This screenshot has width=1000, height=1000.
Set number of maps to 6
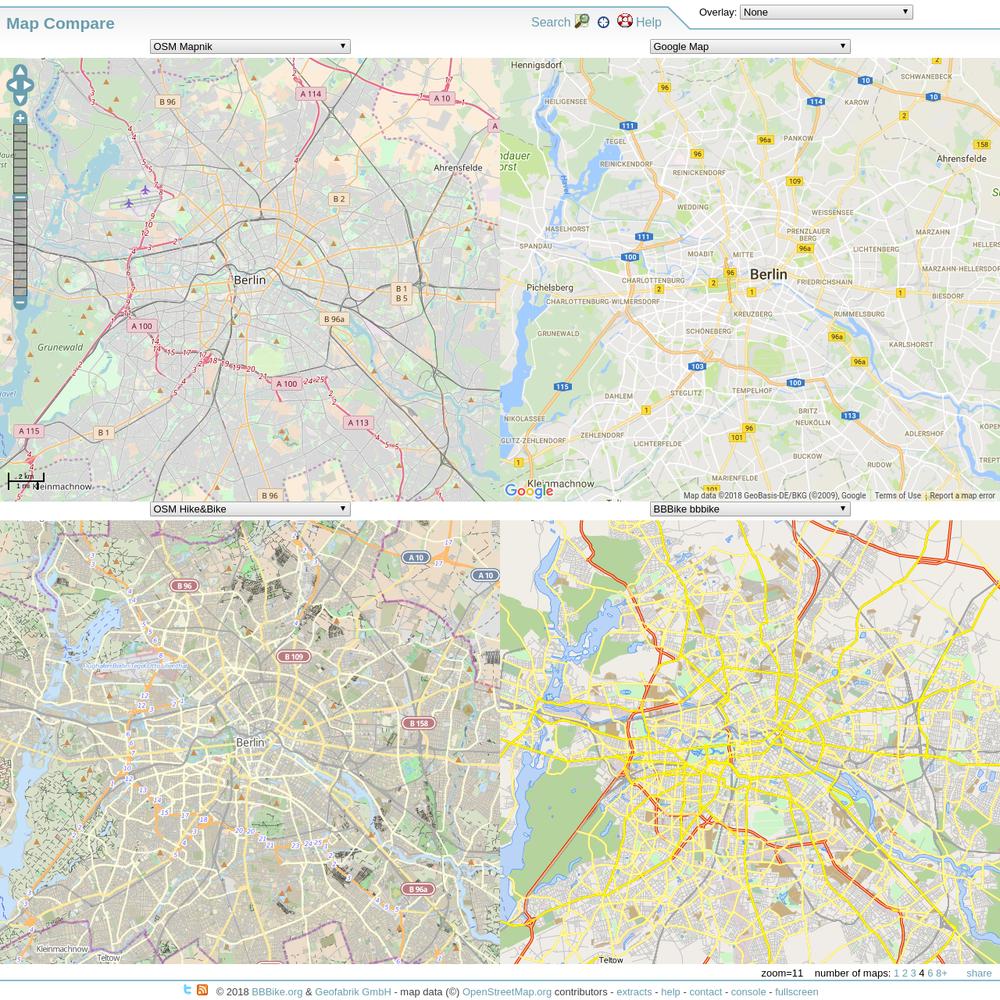pos(930,973)
